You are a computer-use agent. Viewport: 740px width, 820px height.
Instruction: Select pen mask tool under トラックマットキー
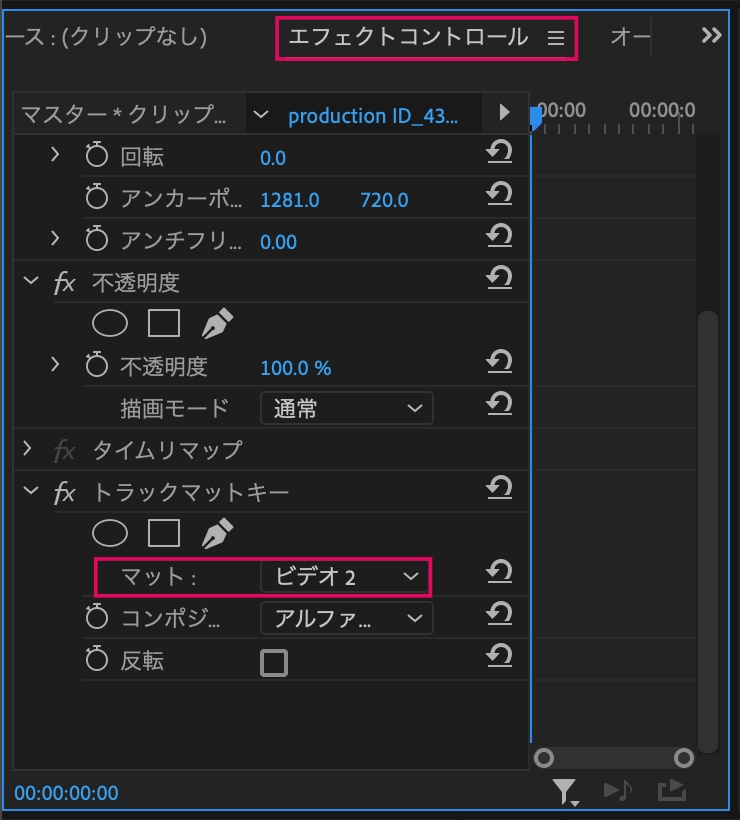coord(217,533)
